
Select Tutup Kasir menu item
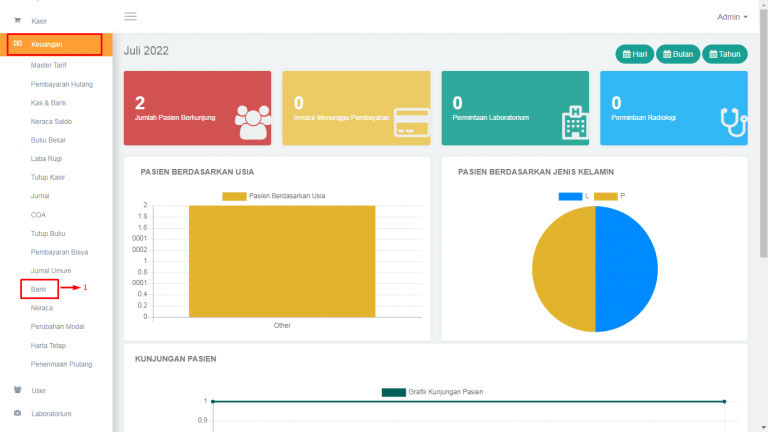(48, 177)
